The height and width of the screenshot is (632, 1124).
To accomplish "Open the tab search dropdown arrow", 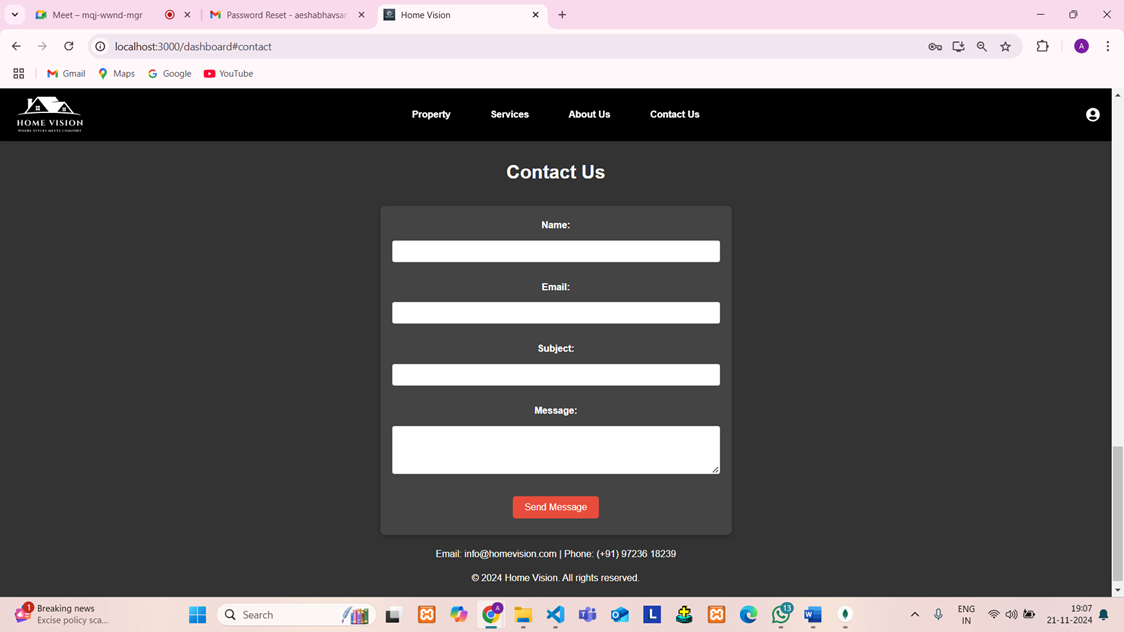I will (15, 15).
